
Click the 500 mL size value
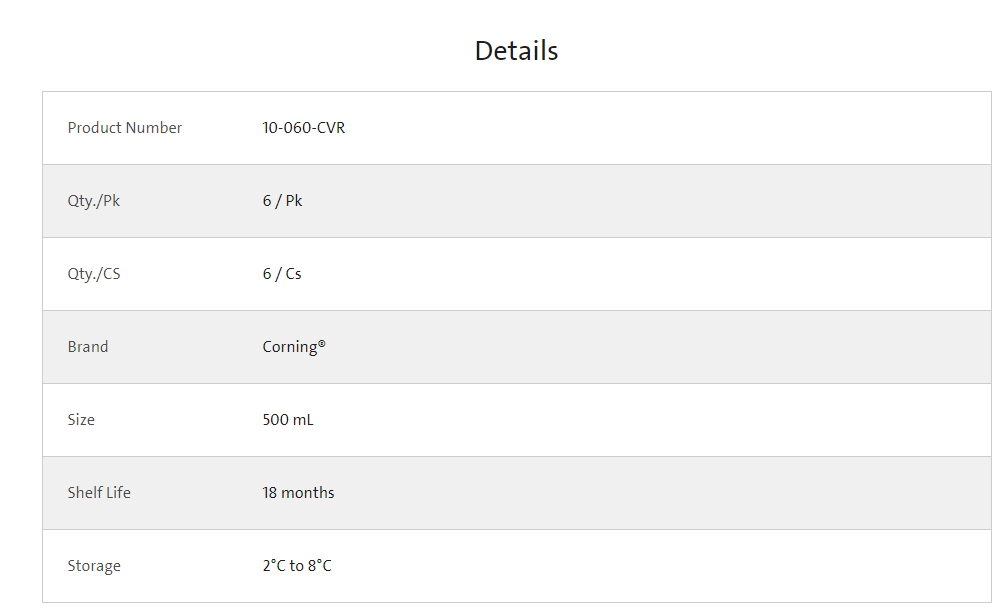(x=288, y=420)
